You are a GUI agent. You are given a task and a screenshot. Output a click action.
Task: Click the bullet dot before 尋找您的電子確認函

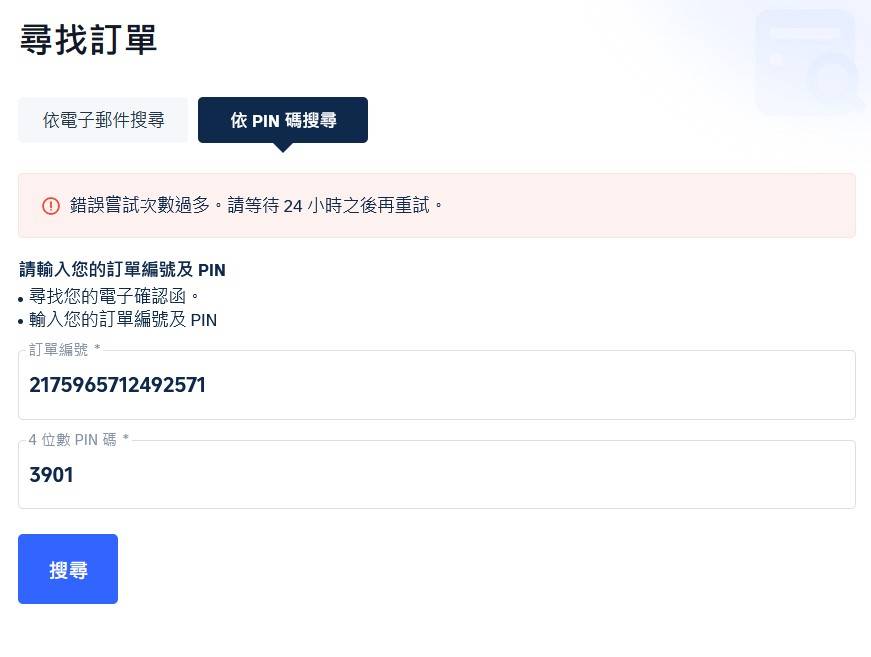point(21,298)
